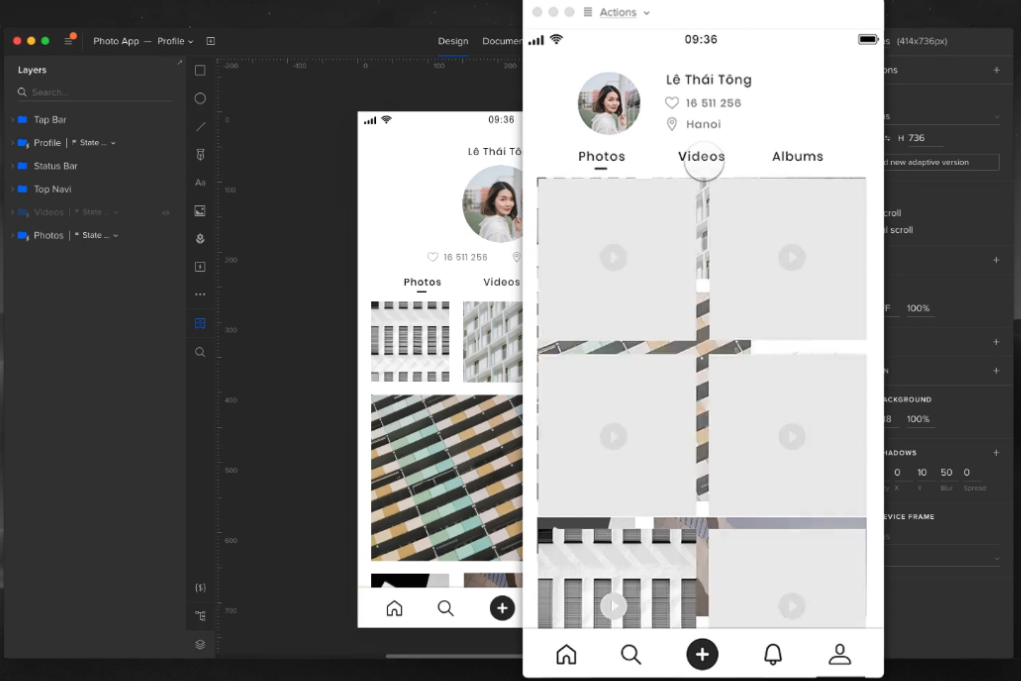Open the layers stack icon at bottom
The height and width of the screenshot is (681, 1021).
pos(200,645)
